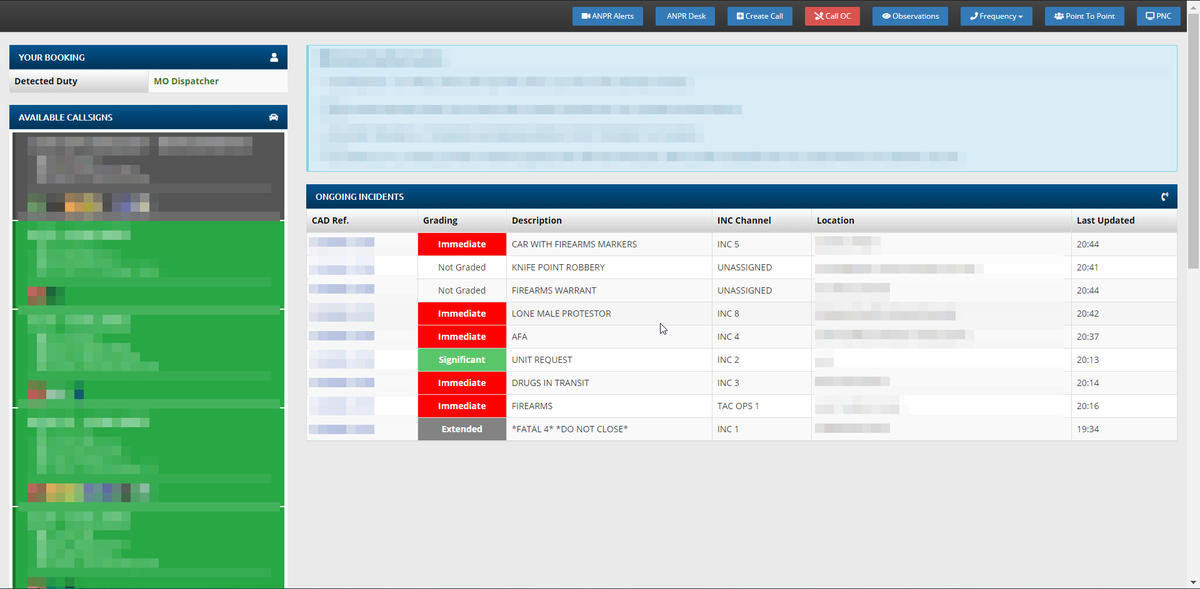Click the red Call OC button
Image resolution: width=1200 pixels, height=589 pixels.
click(832, 16)
